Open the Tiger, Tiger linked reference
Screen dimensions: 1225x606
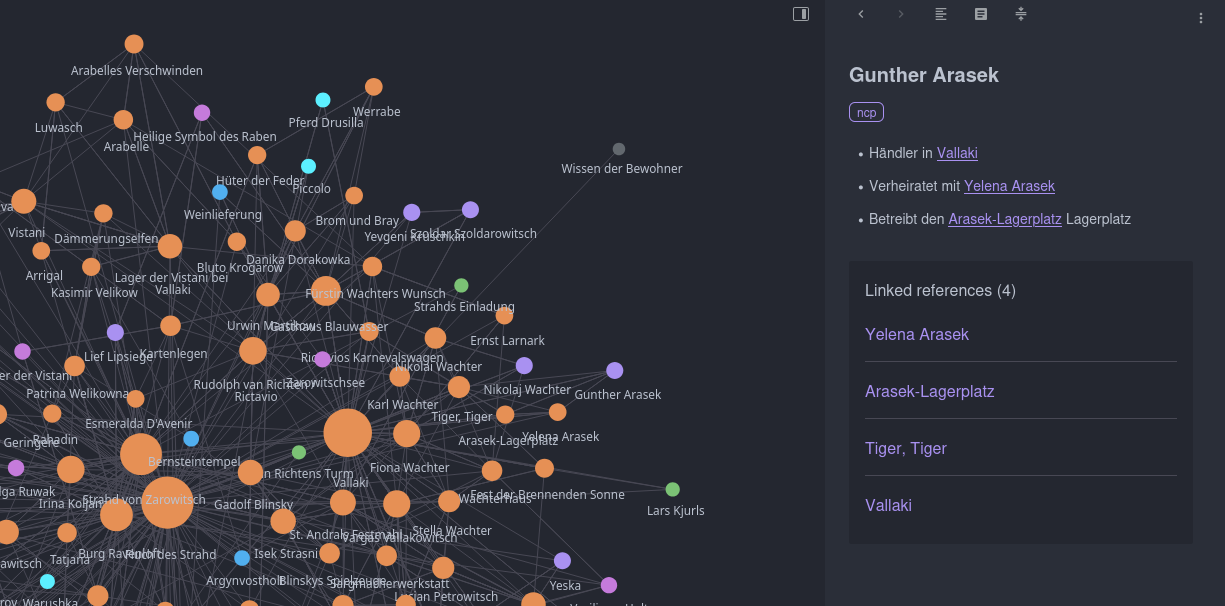(x=906, y=448)
